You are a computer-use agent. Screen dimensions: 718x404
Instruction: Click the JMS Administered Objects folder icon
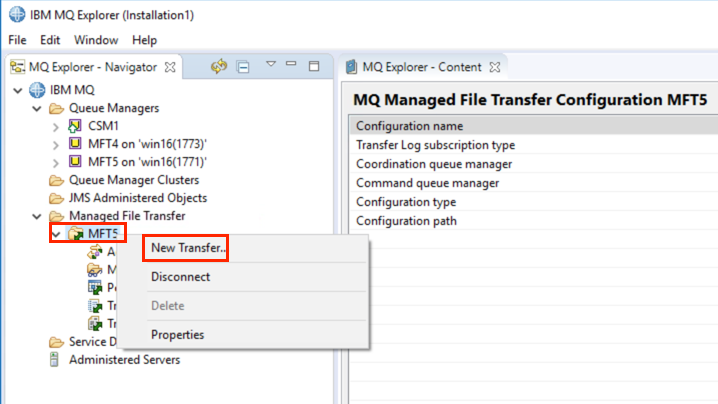click(56, 198)
